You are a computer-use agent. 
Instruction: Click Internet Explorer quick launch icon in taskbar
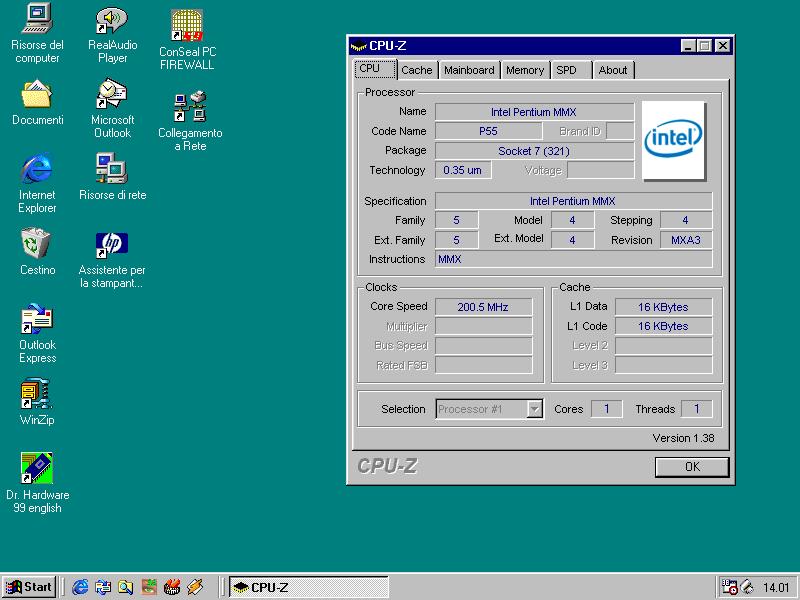(80, 587)
